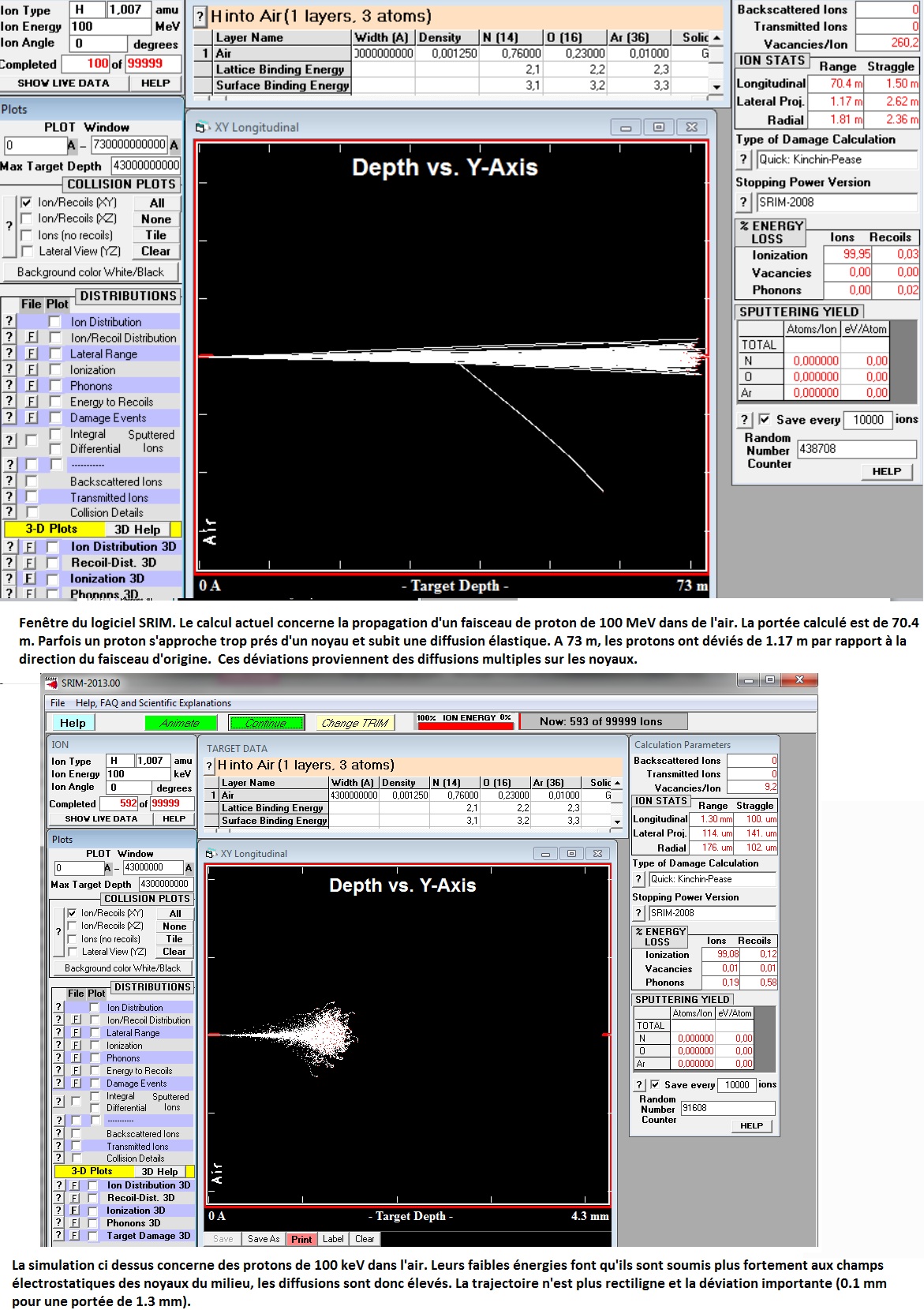This screenshot has width=924, height=1310.
Task: Click the SRIM-2013.00 title bar app icon
Action: click(x=51, y=683)
